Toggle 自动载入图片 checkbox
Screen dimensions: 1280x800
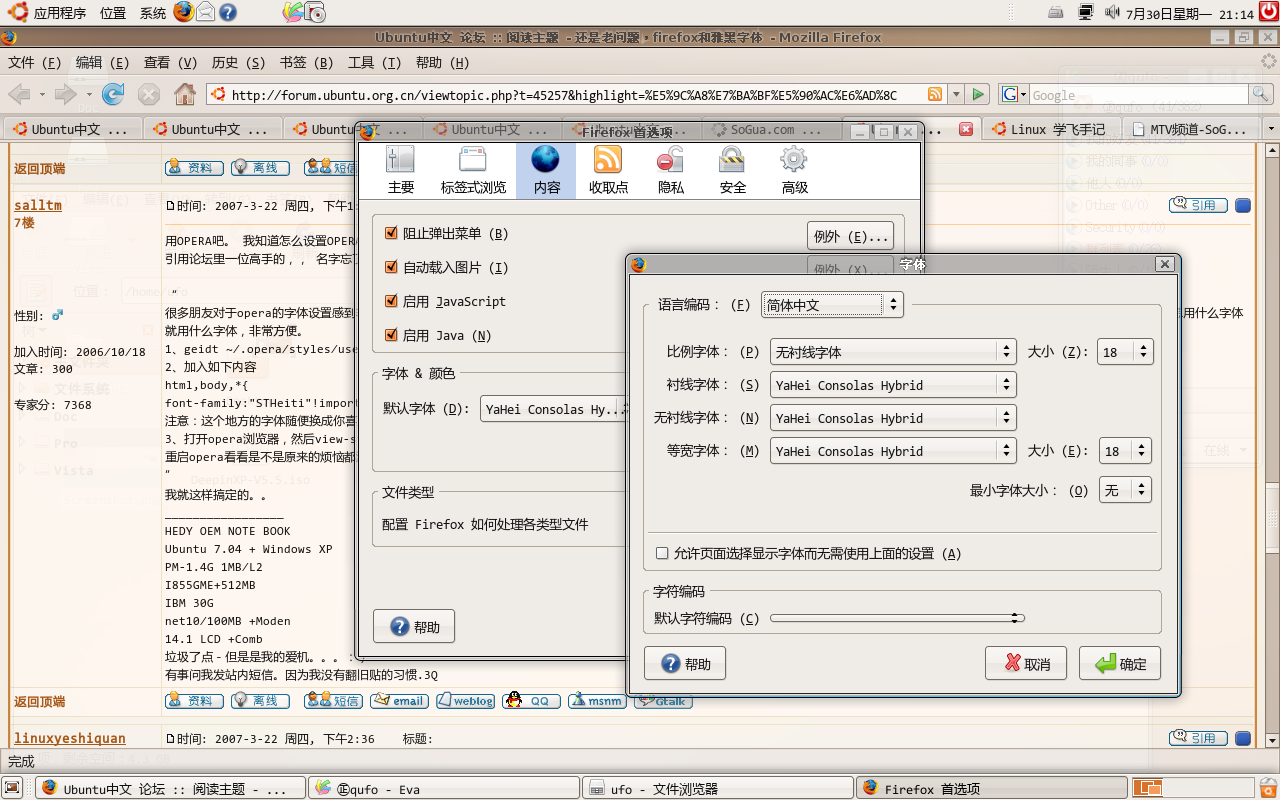pos(391,267)
